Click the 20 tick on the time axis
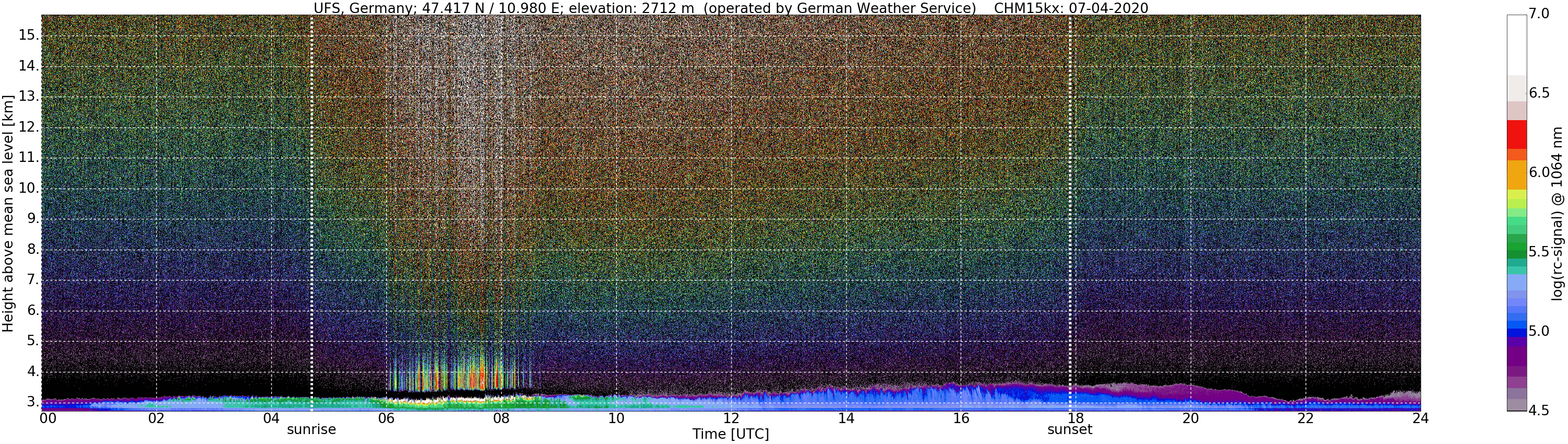1568x444 pixels. (x=1191, y=418)
